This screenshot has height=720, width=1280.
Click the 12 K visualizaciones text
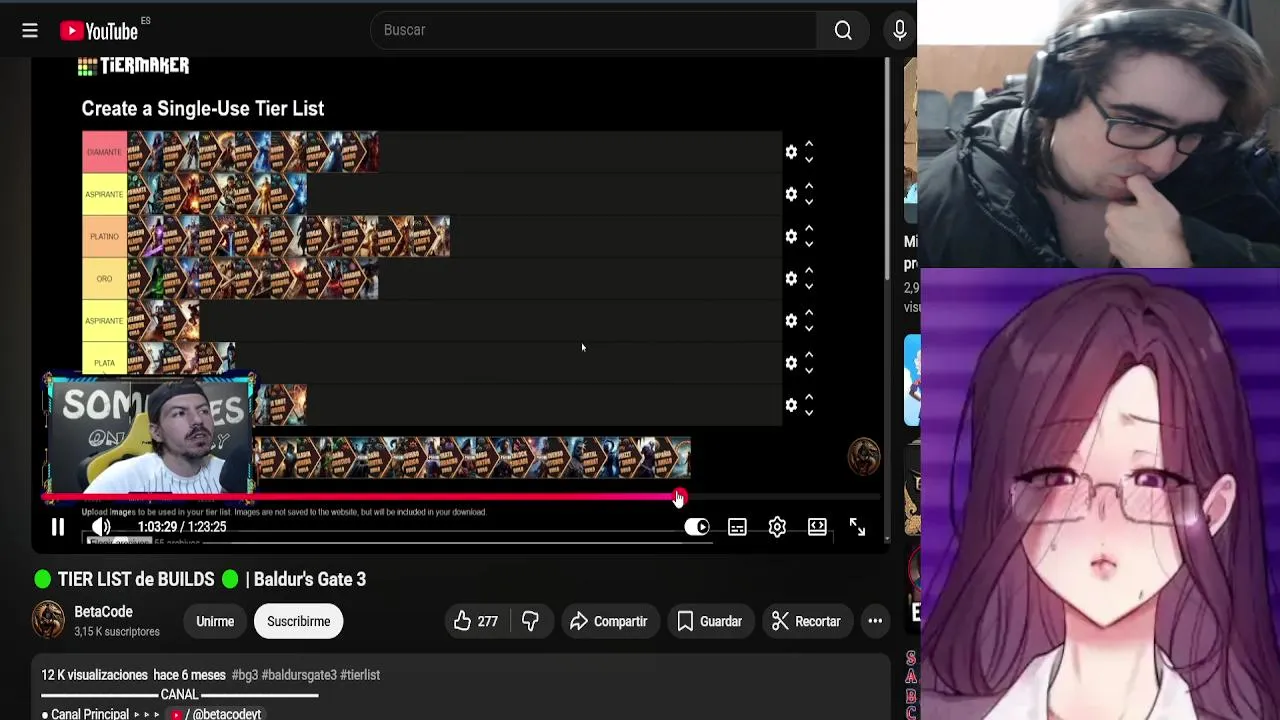pos(94,675)
